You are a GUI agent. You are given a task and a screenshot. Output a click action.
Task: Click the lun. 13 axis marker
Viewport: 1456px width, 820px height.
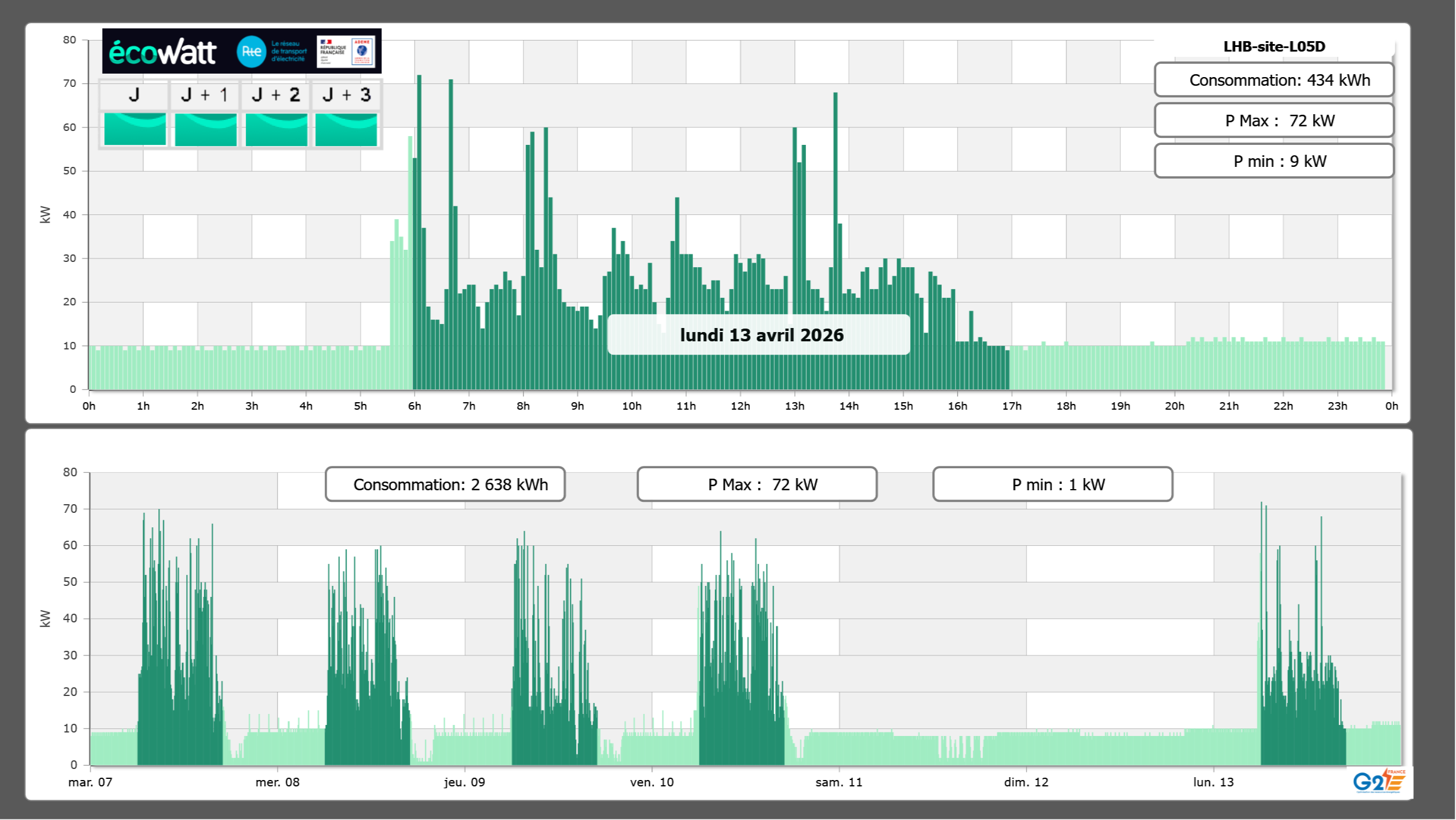(1213, 782)
